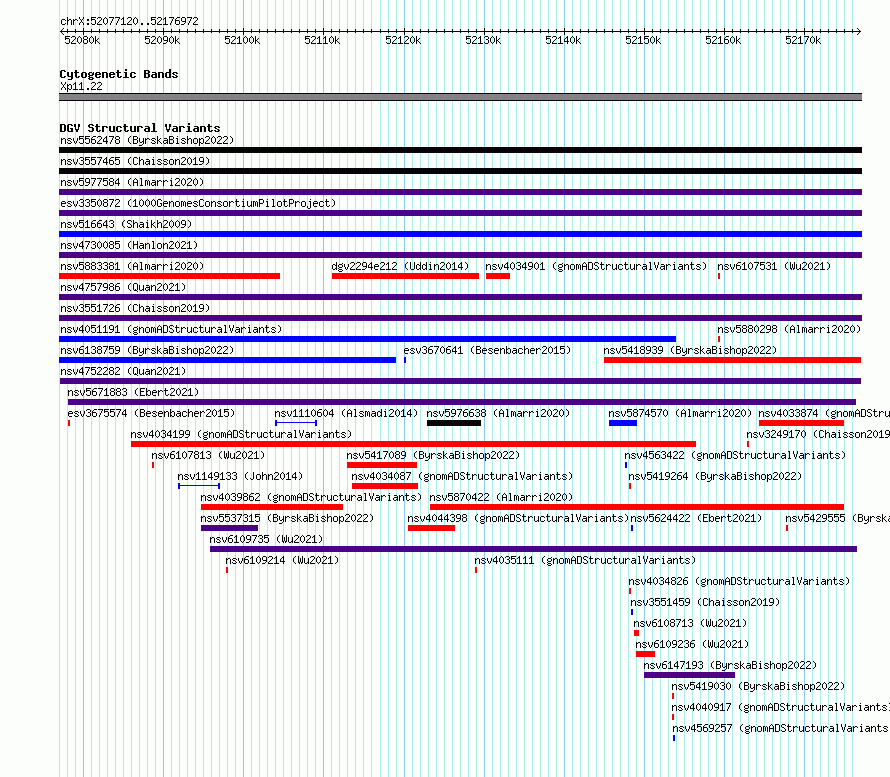
Task: Click the Cytogenetic Bands track title
Action: [x=119, y=74]
